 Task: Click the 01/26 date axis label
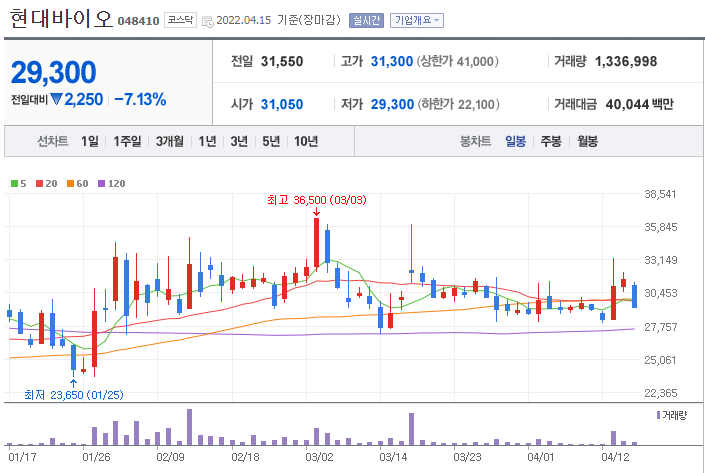96,457
